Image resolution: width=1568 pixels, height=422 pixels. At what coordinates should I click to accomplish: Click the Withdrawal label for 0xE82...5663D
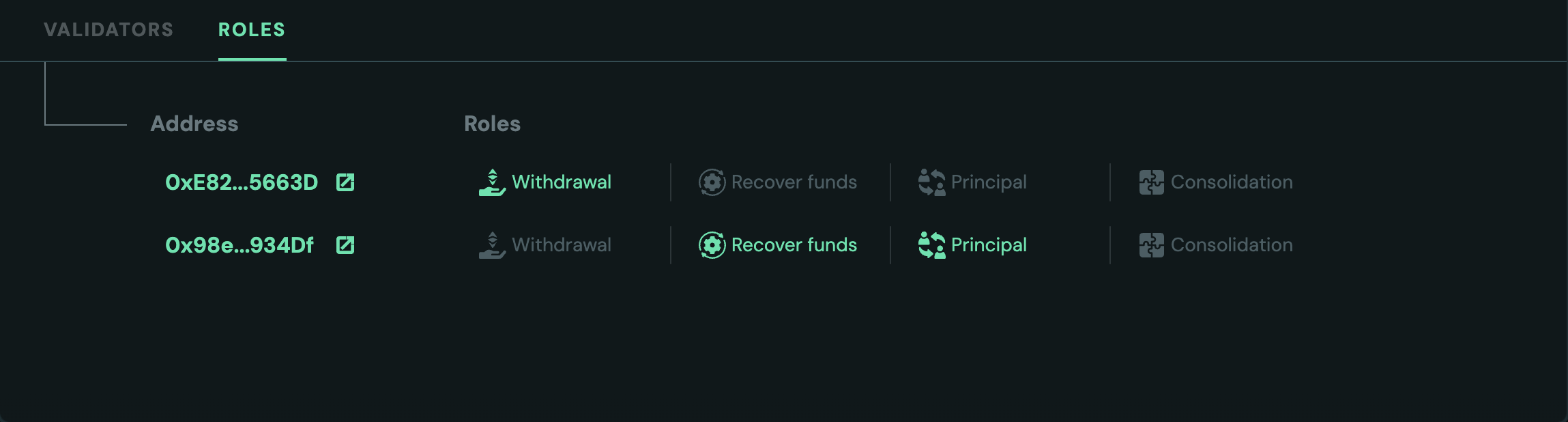562,182
